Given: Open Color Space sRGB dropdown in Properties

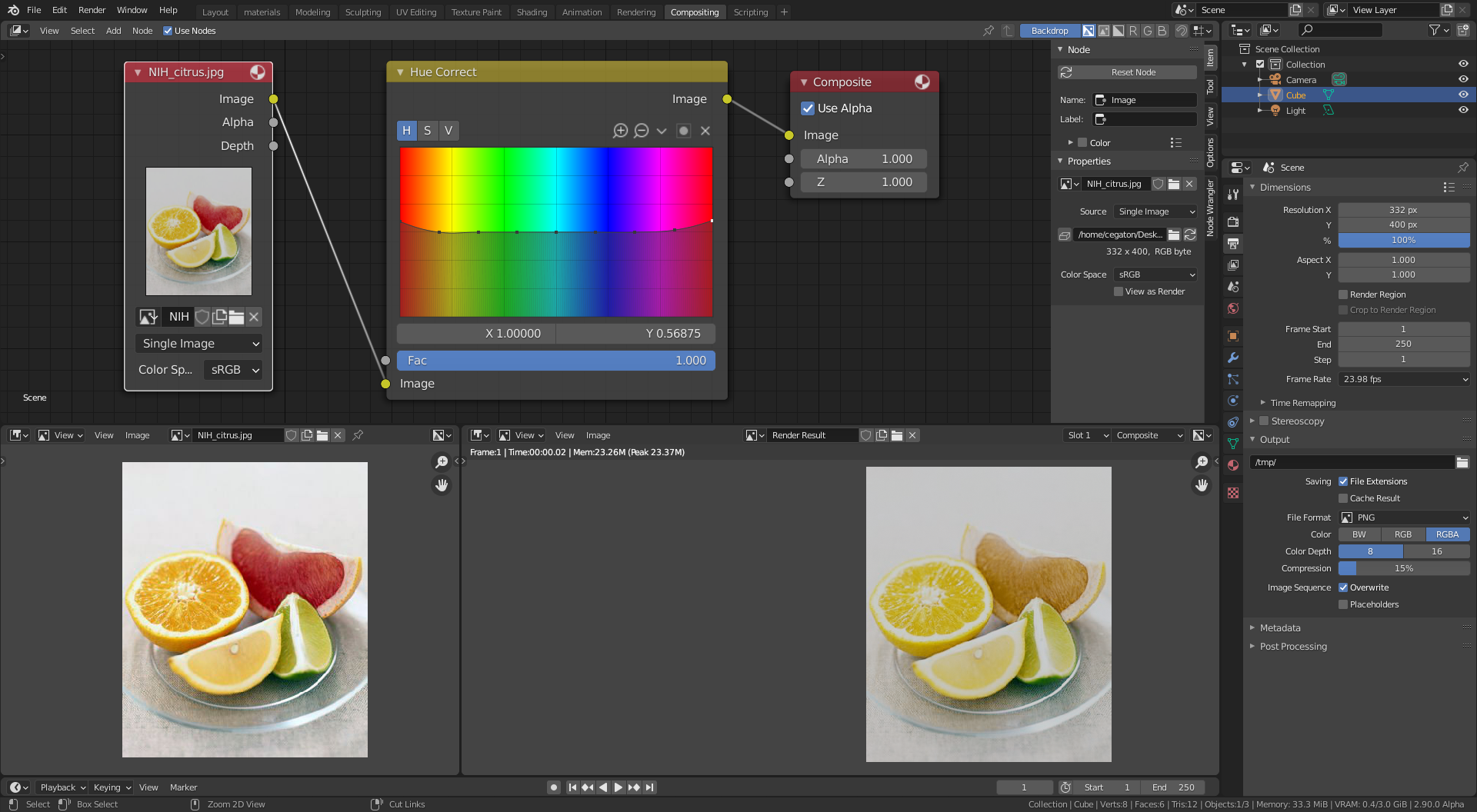Looking at the screenshot, I should click(x=1155, y=275).
